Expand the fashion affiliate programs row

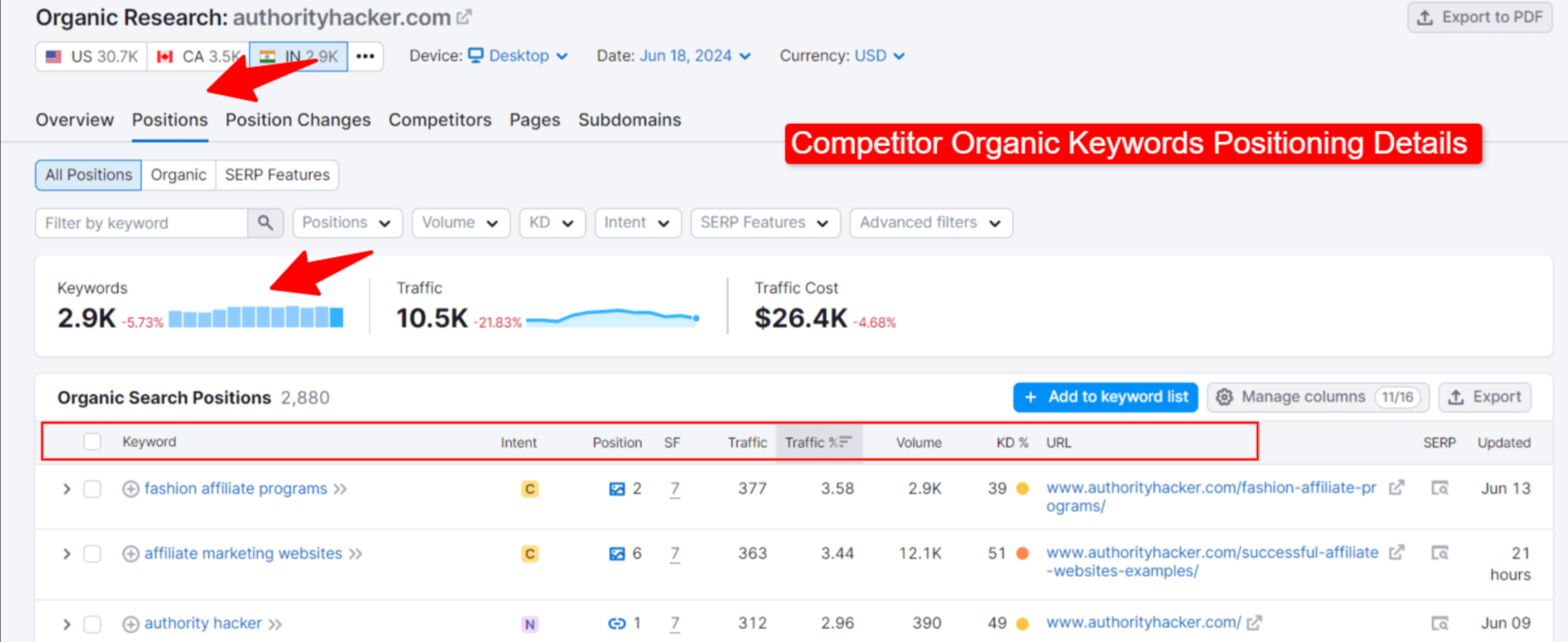click(67, 489)
